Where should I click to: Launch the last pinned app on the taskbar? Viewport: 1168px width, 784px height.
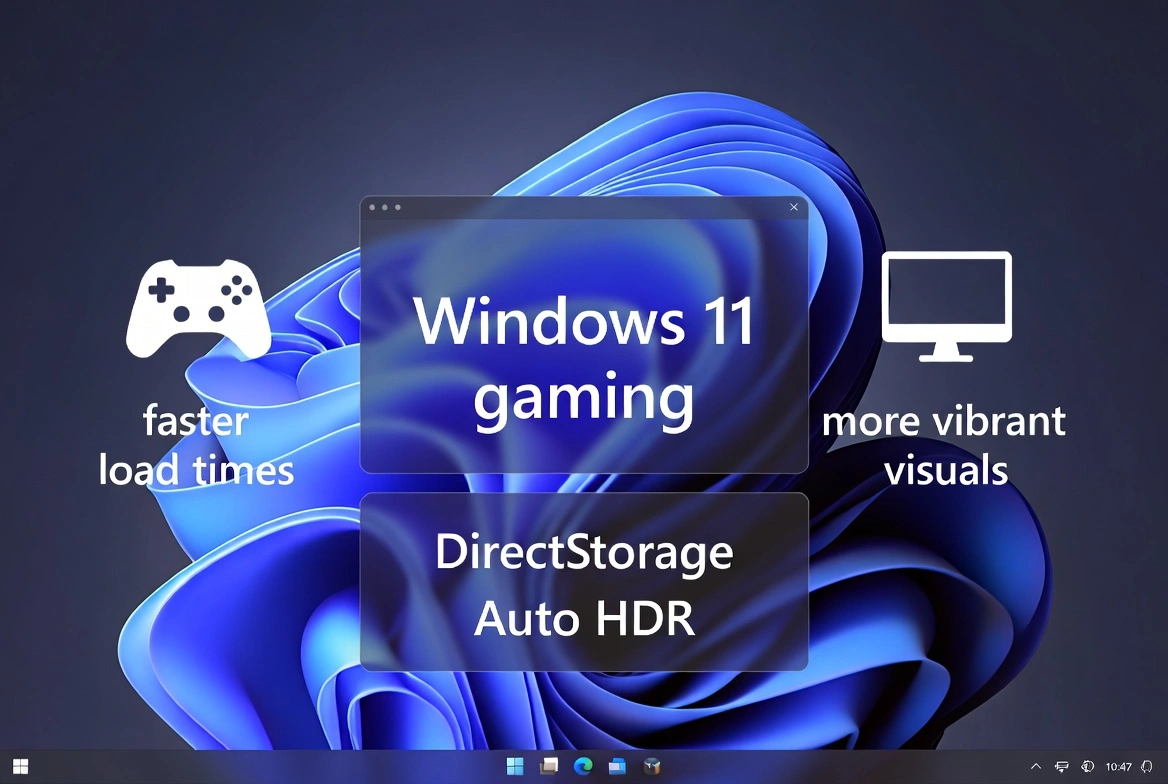coord(651,766)
